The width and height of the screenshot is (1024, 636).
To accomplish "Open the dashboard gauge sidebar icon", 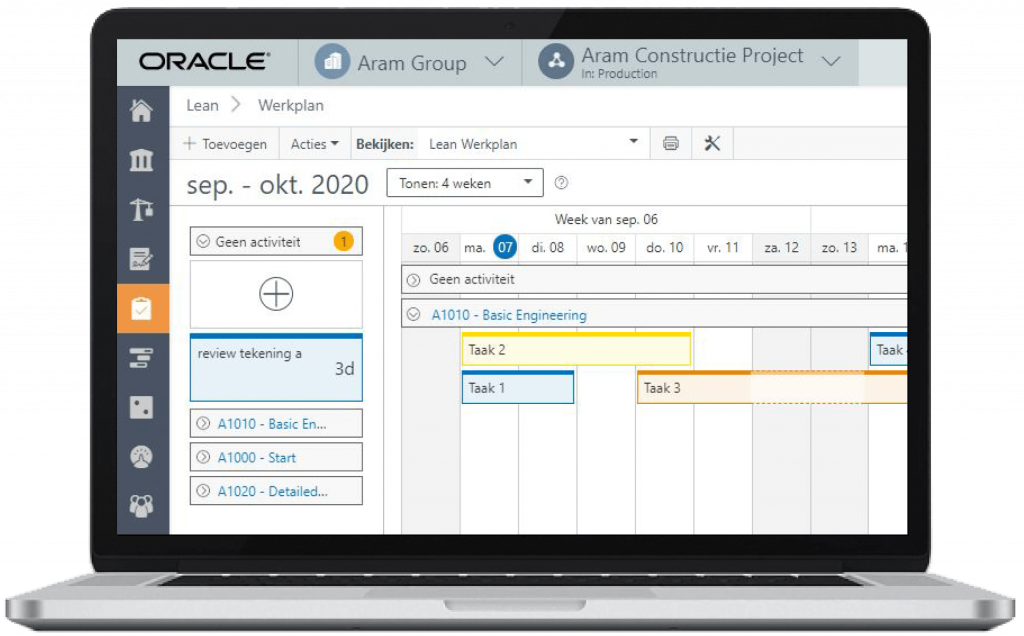I will coord(142,456).
